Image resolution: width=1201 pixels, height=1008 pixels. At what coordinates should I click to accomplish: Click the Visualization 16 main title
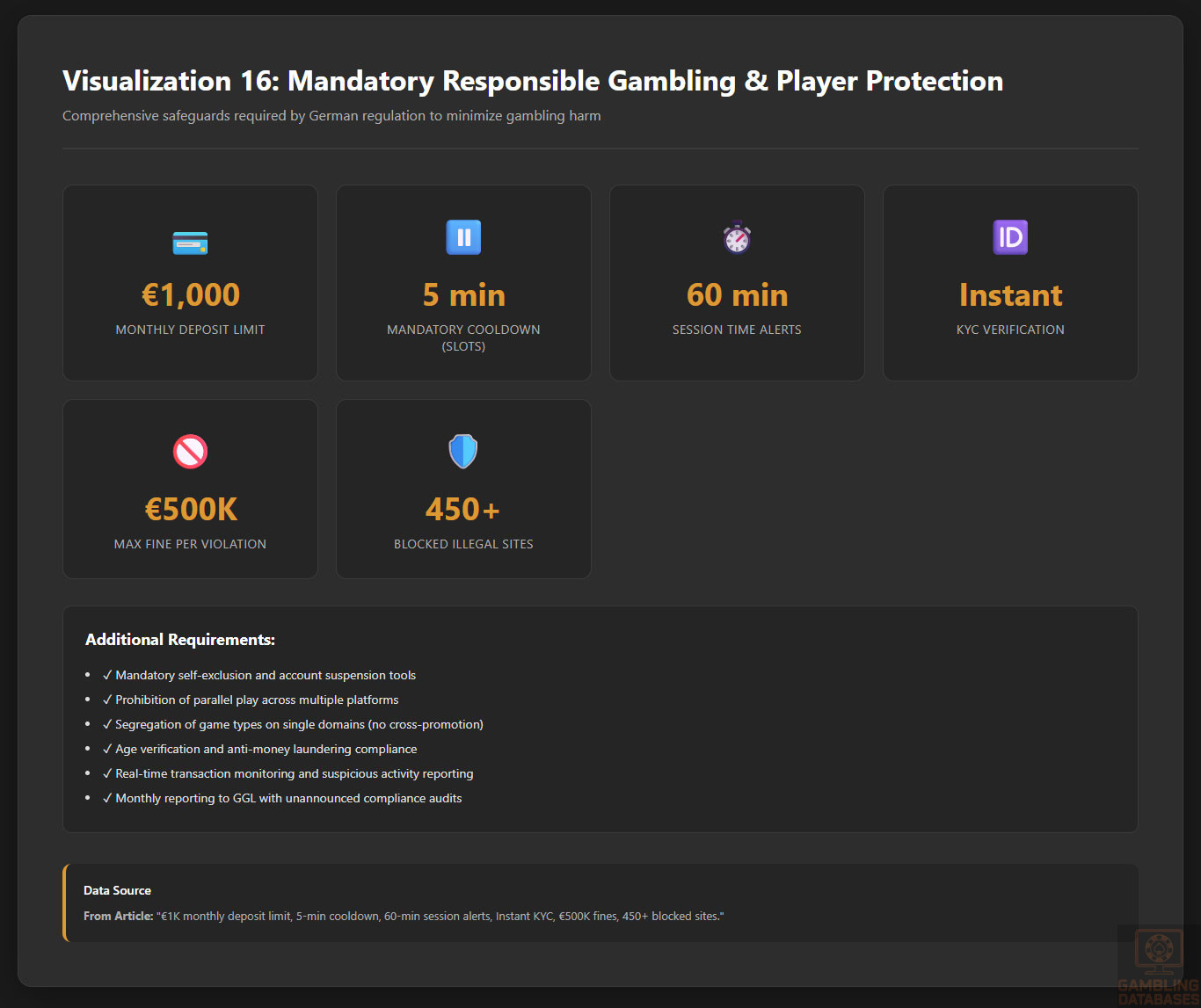tap(533, 81)
